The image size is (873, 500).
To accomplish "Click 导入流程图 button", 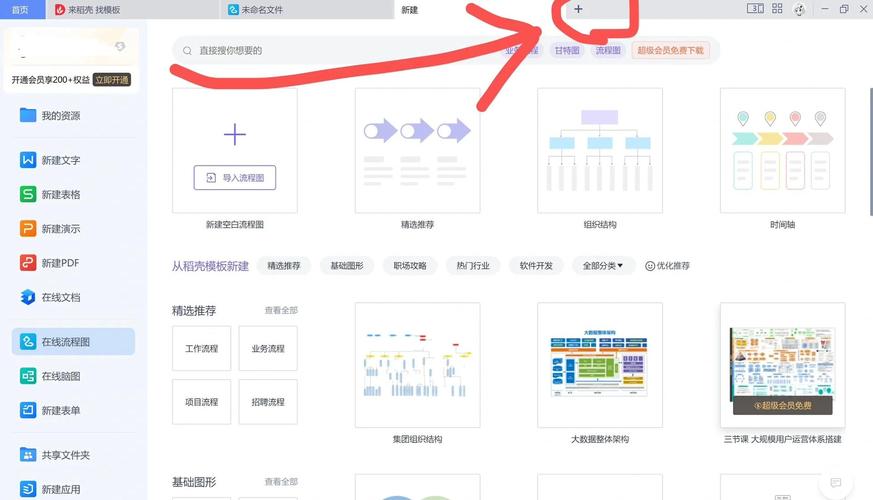I will point(234,178).
